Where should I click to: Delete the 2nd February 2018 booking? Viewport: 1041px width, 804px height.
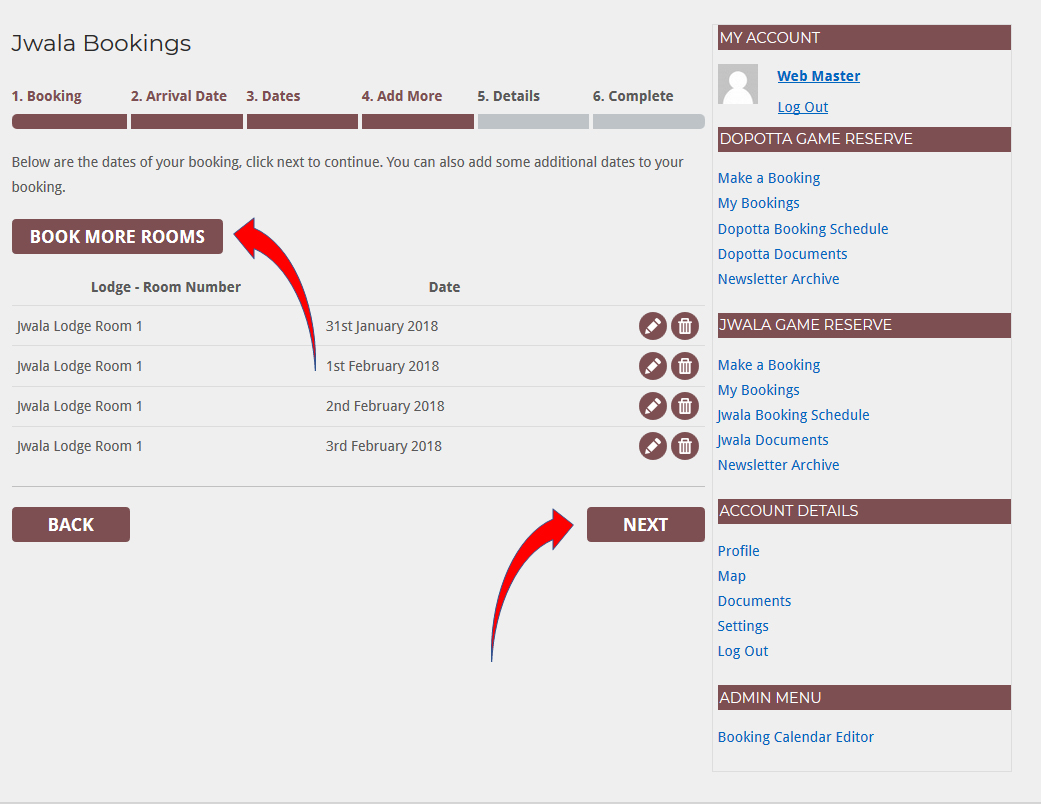(684, 406)
